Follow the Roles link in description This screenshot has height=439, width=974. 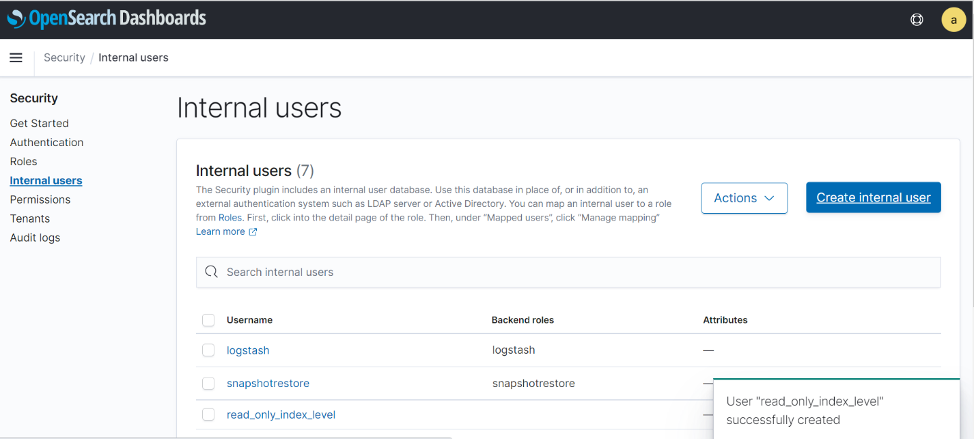[x=230, y=218]
